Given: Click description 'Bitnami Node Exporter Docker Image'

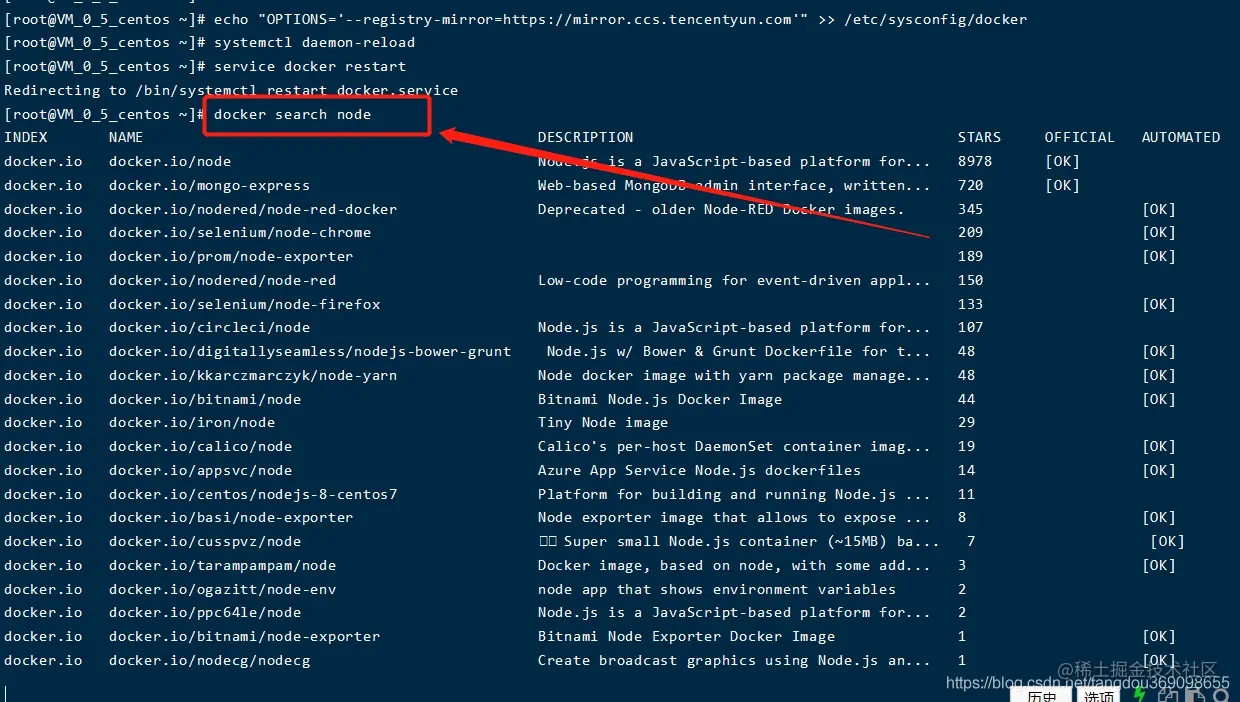Looking at the screenshot, I should tap(686, 636).
